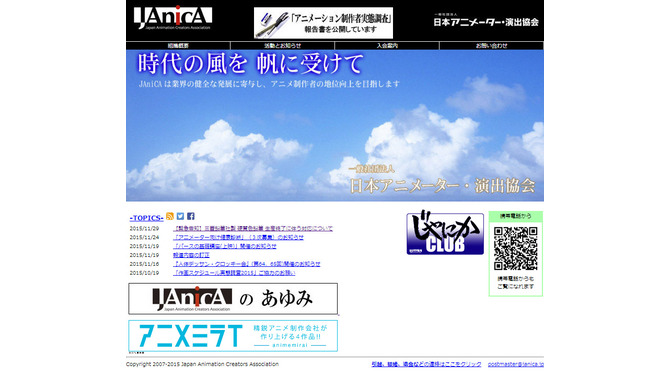Open the 2015/11/19 パース topic link
The height and width of the screenshot is (377, 670).
click(x=225, y=246)
